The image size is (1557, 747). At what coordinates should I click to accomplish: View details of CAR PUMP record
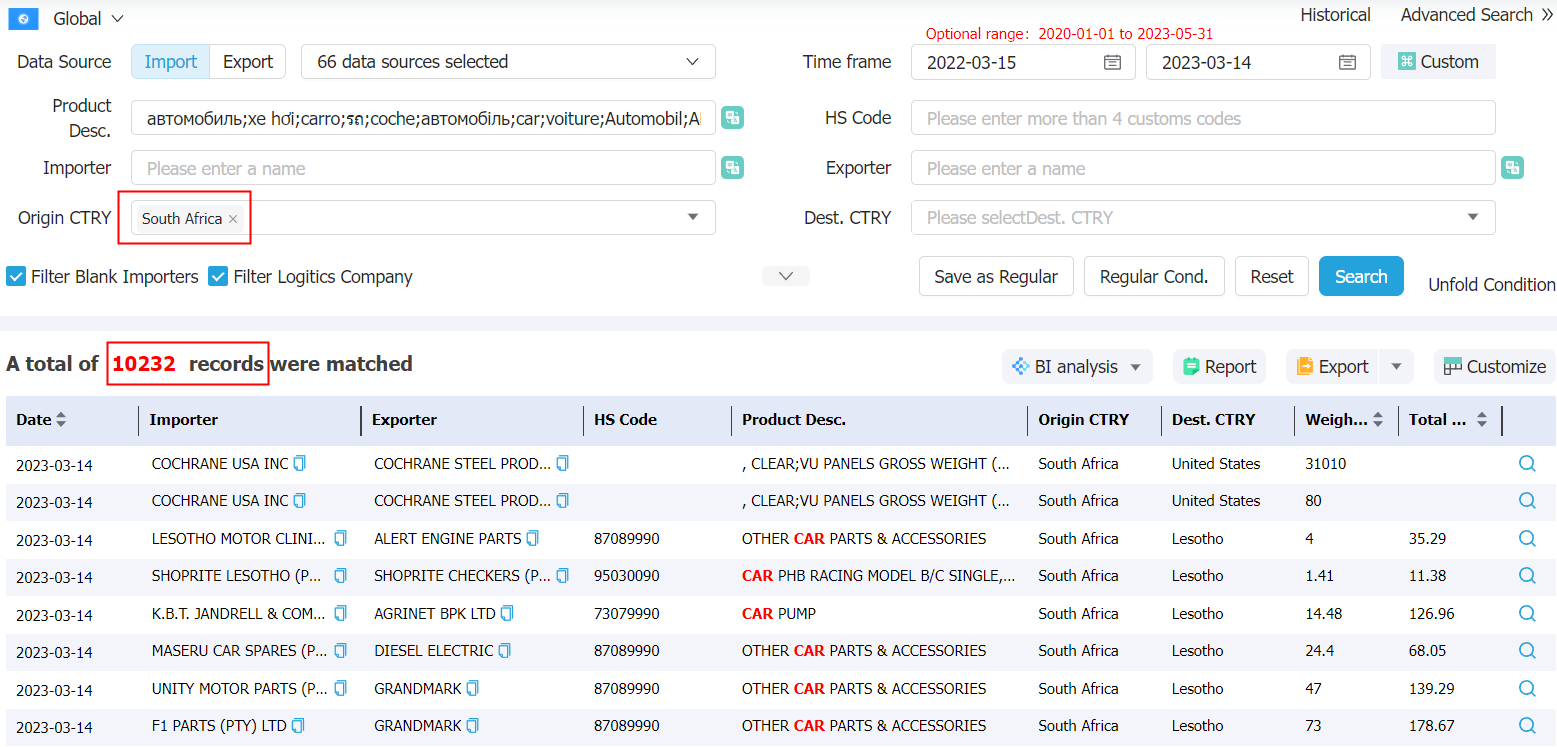click(x=1527, y=613)
